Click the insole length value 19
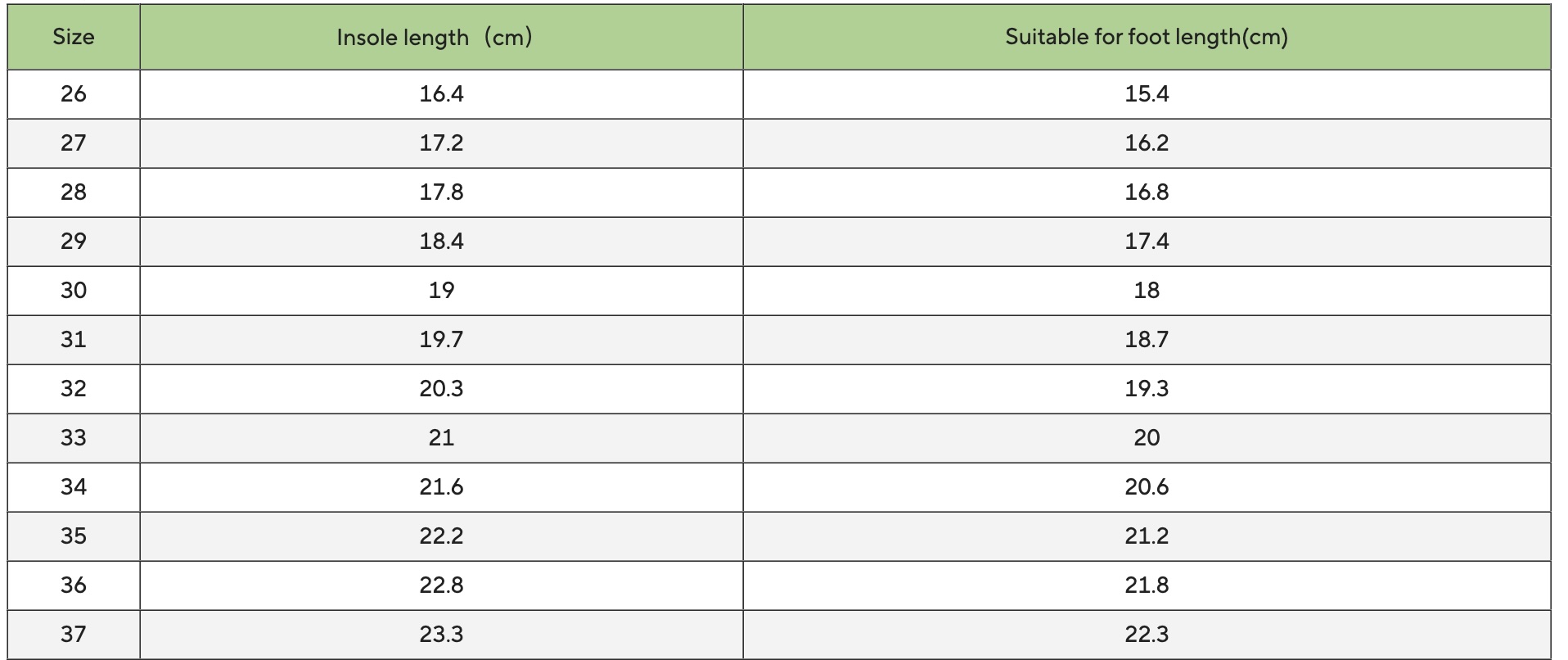Image resolution: width=1568 pixels, height=660 pixels. [x=441, y=291]
